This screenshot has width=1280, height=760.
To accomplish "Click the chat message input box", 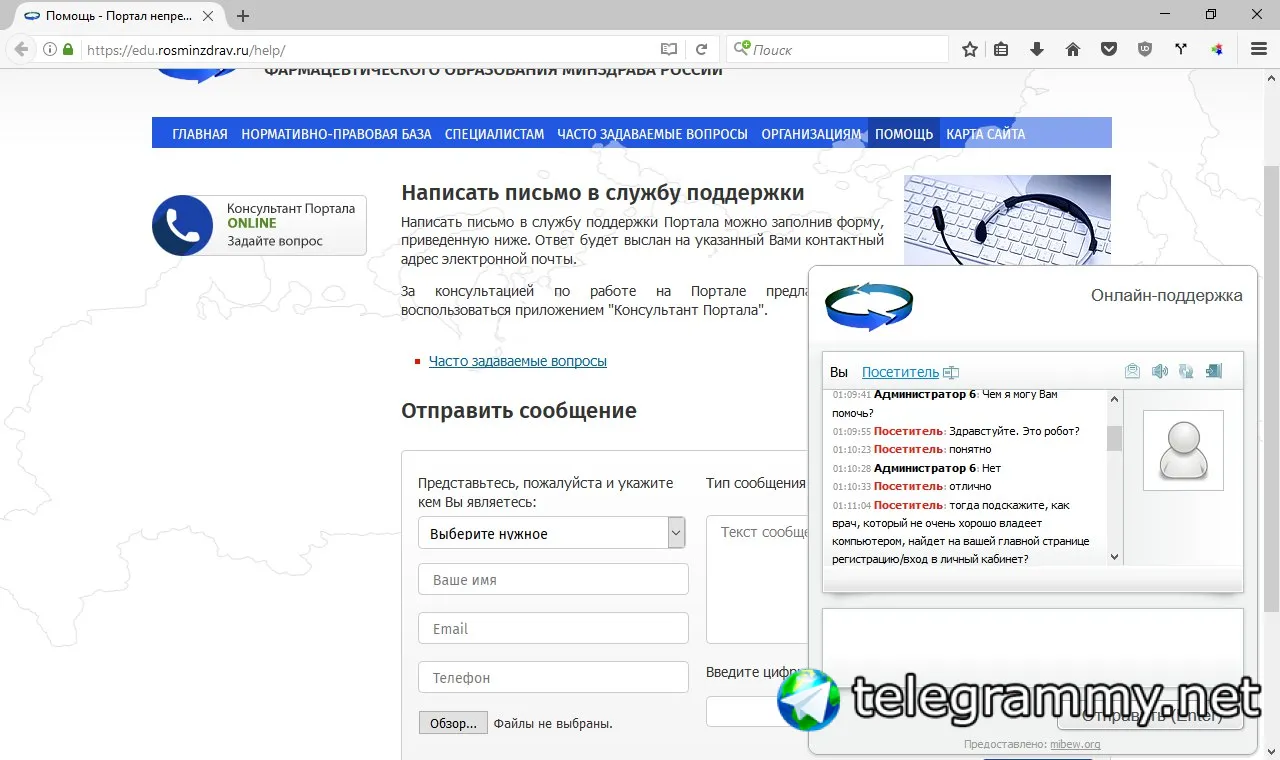I will 1032,650.
